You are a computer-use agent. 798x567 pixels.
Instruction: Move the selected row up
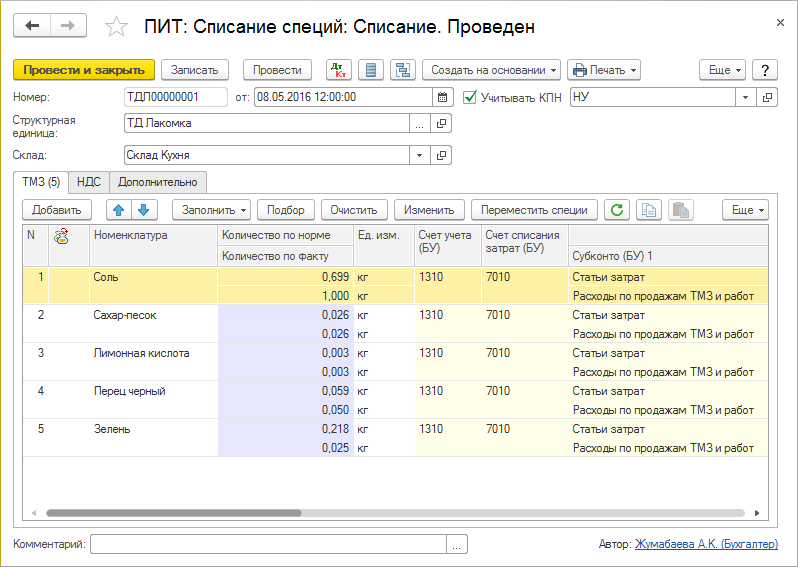click(x=118, y=210)
